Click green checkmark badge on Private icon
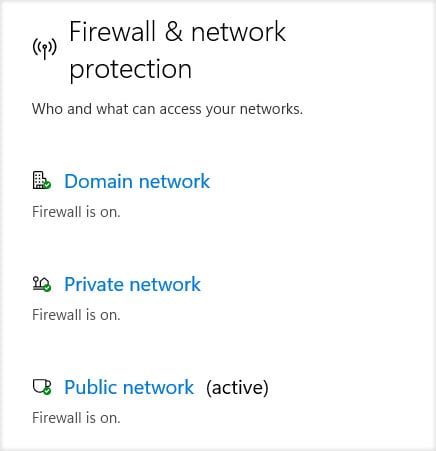The width and height of the screenshot is (436, 451). [x=47, y=288]
